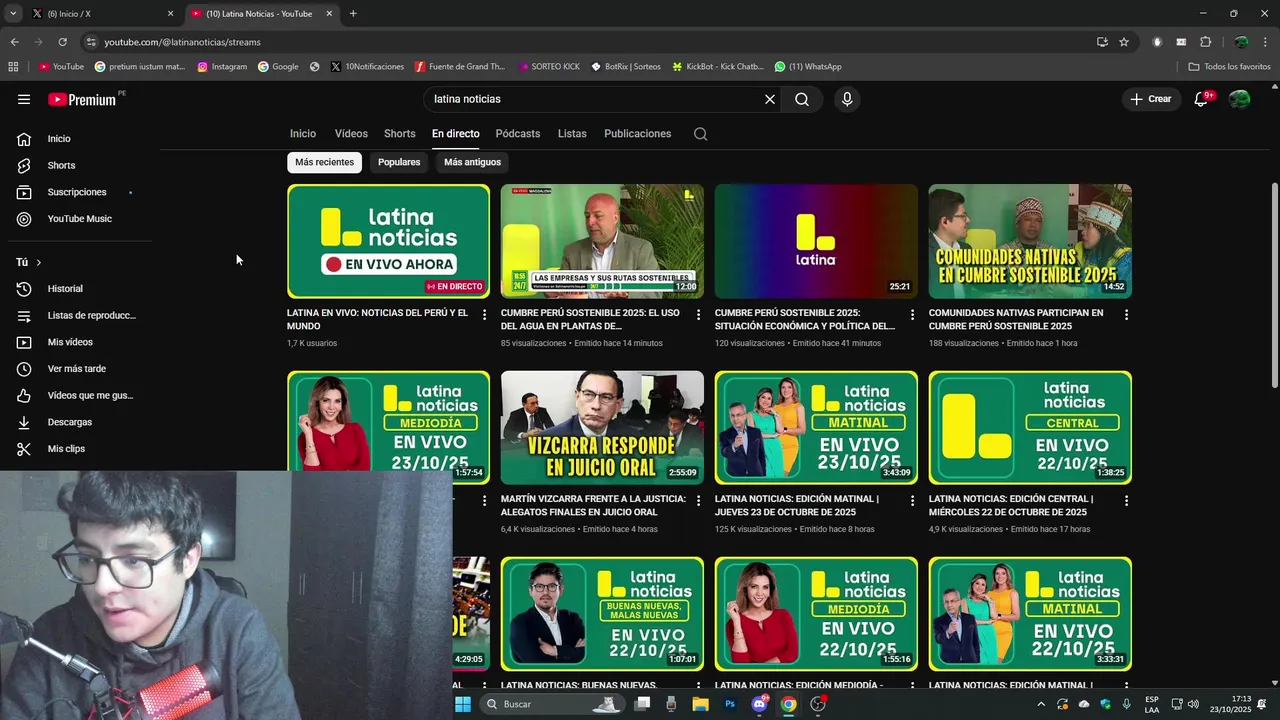
Task: Open options for COMUNIDADES NATIVAS video
Action: click(1126, 315)
